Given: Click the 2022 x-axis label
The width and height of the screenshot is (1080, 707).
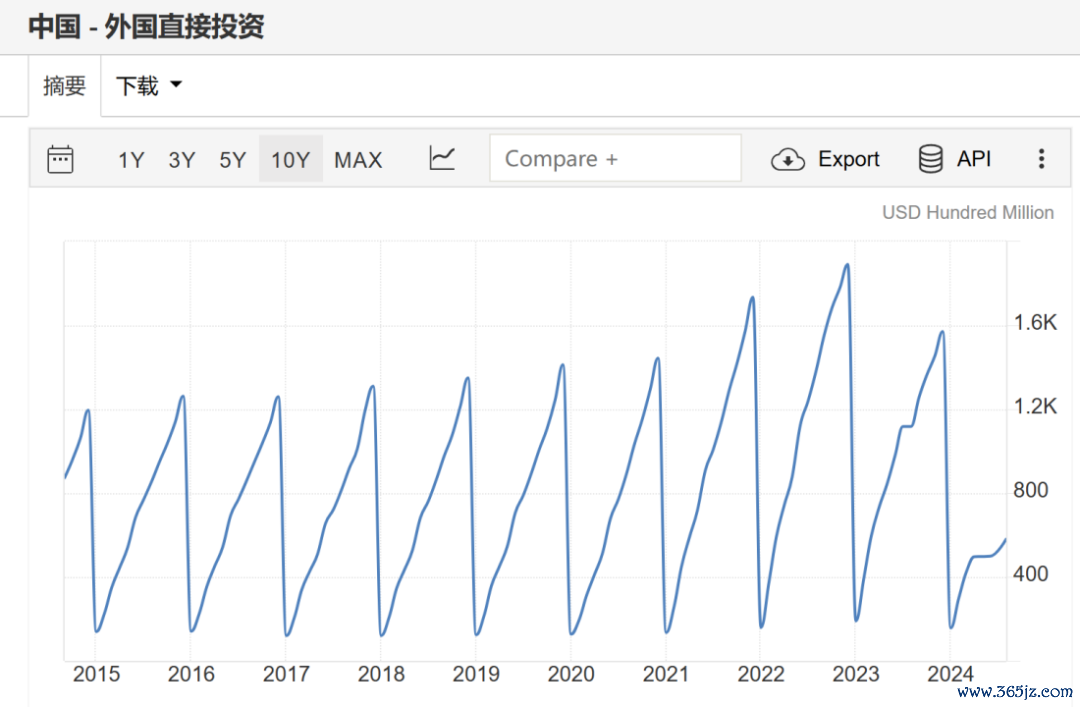Looking at the screenshot, I should click(x=760, y=674).
